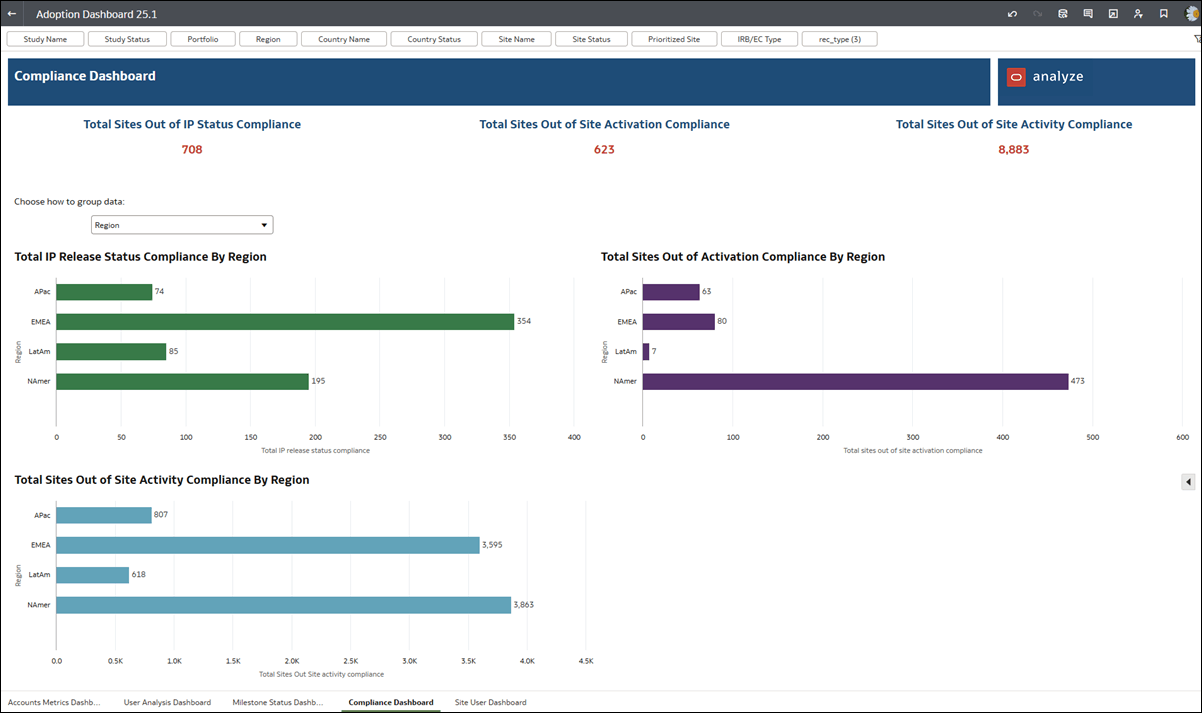Click the profile avatar at top right

pos(1190,13)
